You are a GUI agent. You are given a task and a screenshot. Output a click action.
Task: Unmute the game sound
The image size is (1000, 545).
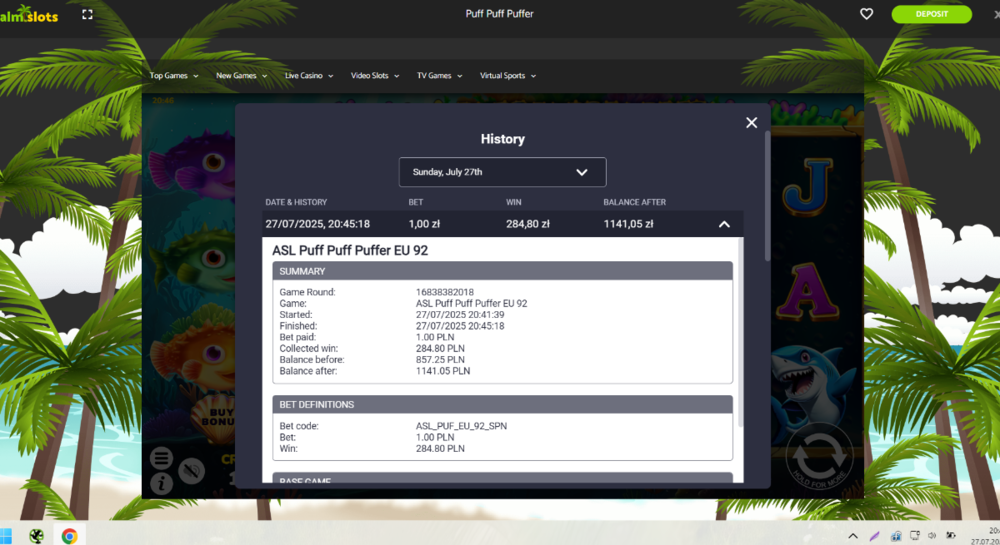pos(191,471)
